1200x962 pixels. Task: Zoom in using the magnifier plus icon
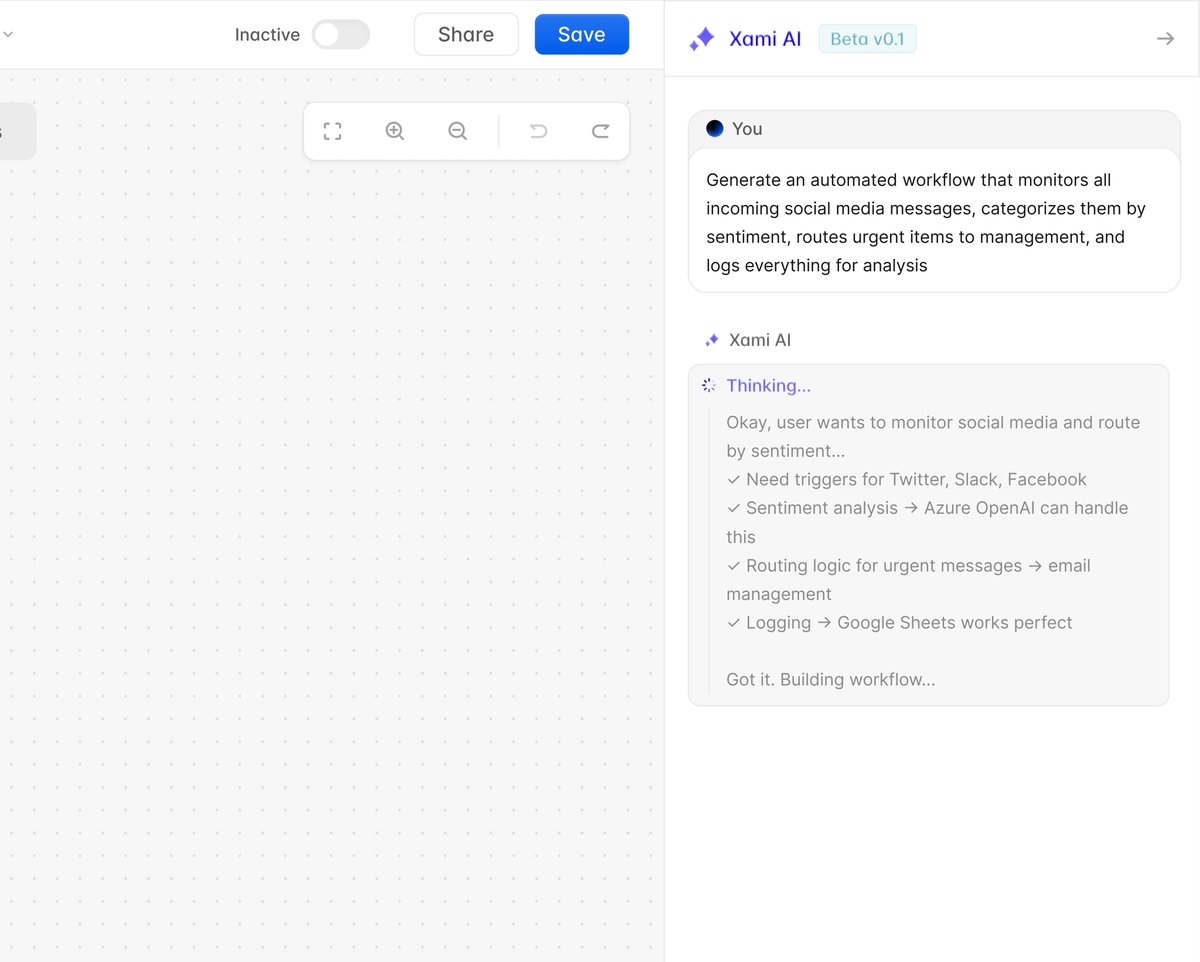[395, 130]
